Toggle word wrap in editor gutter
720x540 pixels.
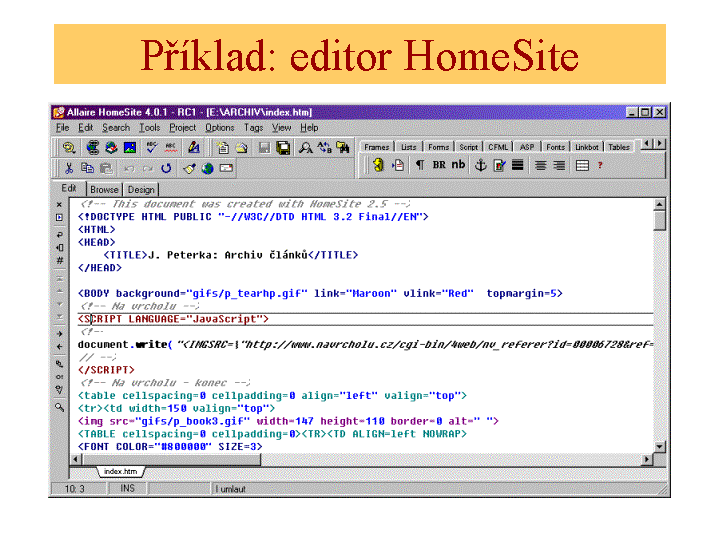60,235
